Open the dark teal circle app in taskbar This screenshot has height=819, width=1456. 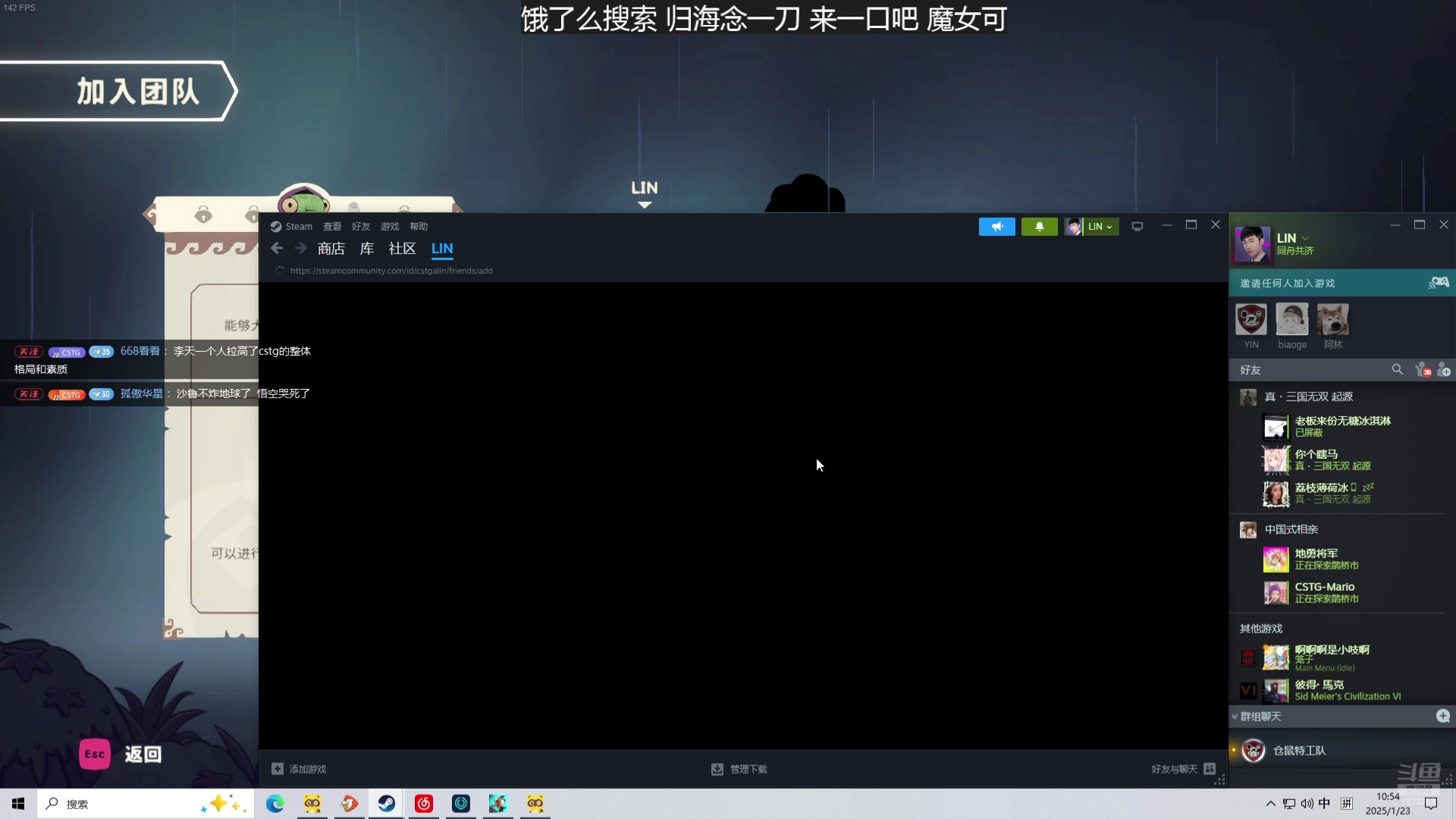461,804
